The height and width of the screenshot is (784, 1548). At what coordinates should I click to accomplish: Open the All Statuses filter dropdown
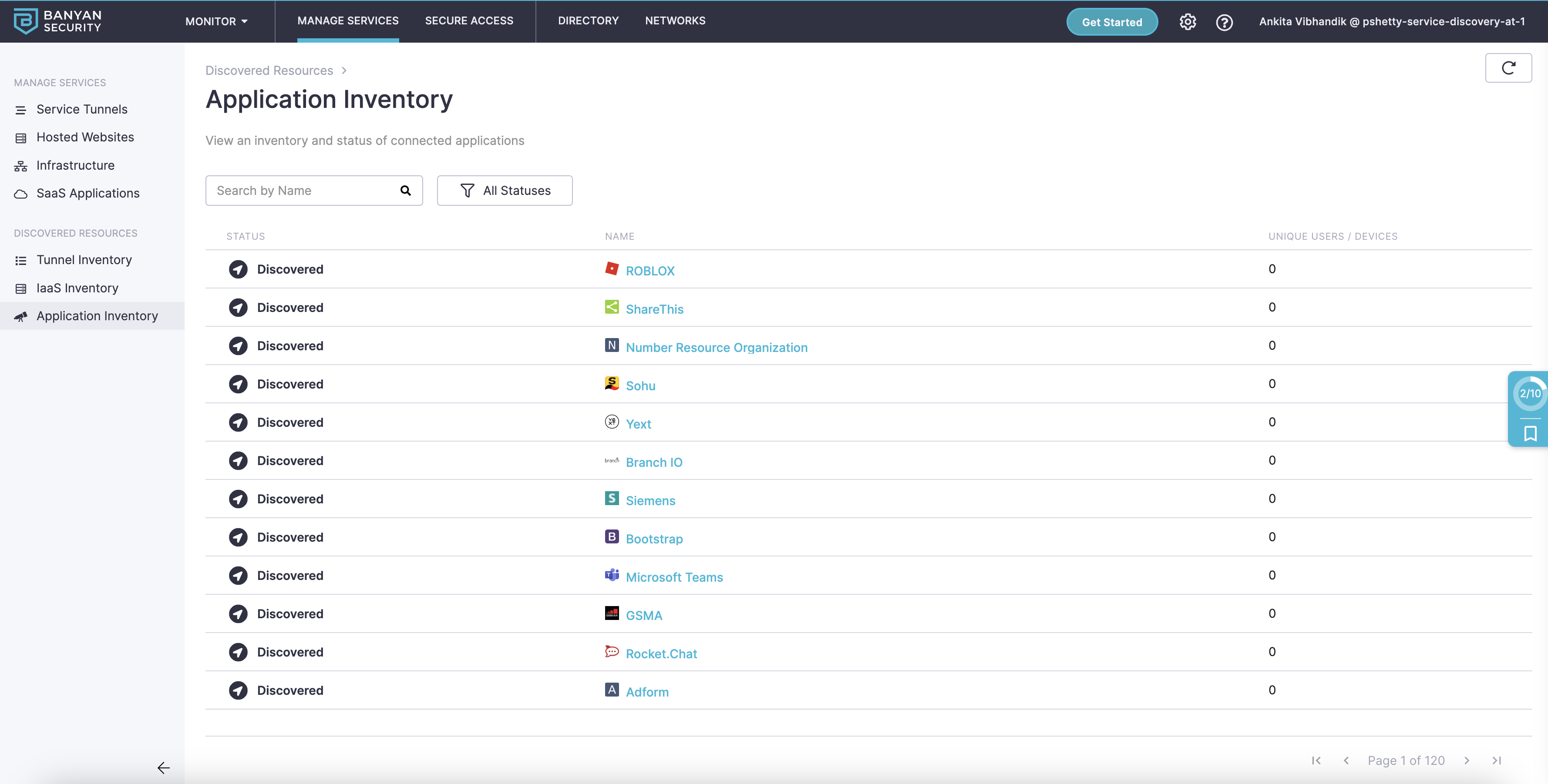coord(505,191)
